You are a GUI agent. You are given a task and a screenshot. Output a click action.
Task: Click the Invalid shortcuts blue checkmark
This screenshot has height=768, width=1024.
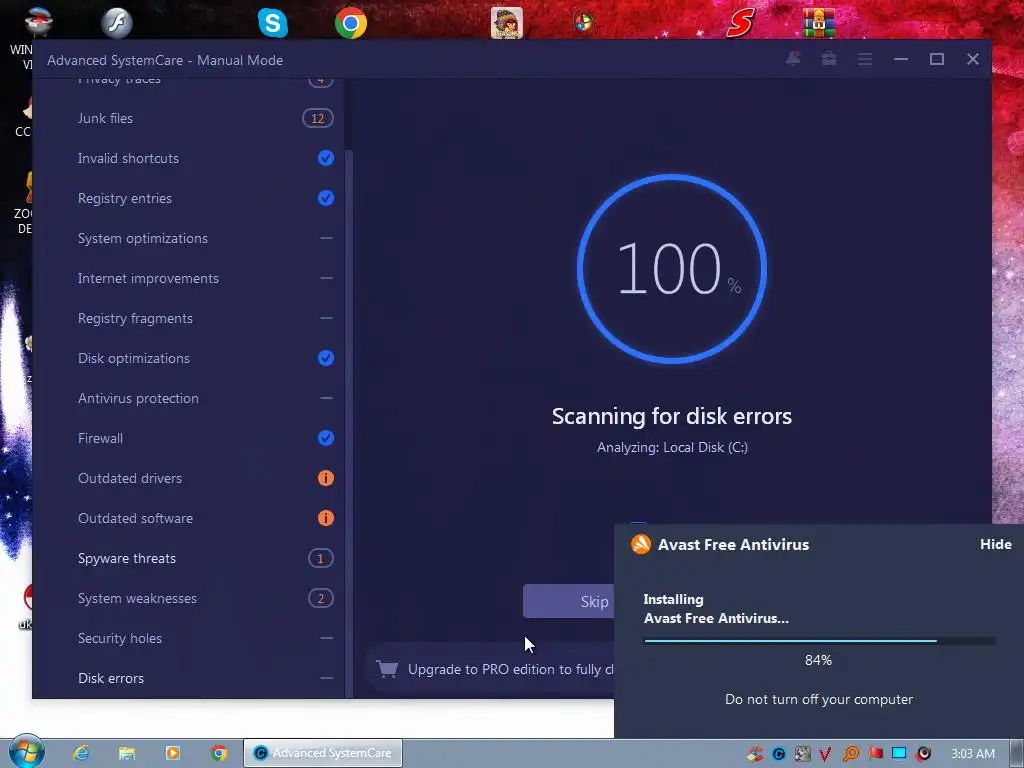[x=325, y=158]
